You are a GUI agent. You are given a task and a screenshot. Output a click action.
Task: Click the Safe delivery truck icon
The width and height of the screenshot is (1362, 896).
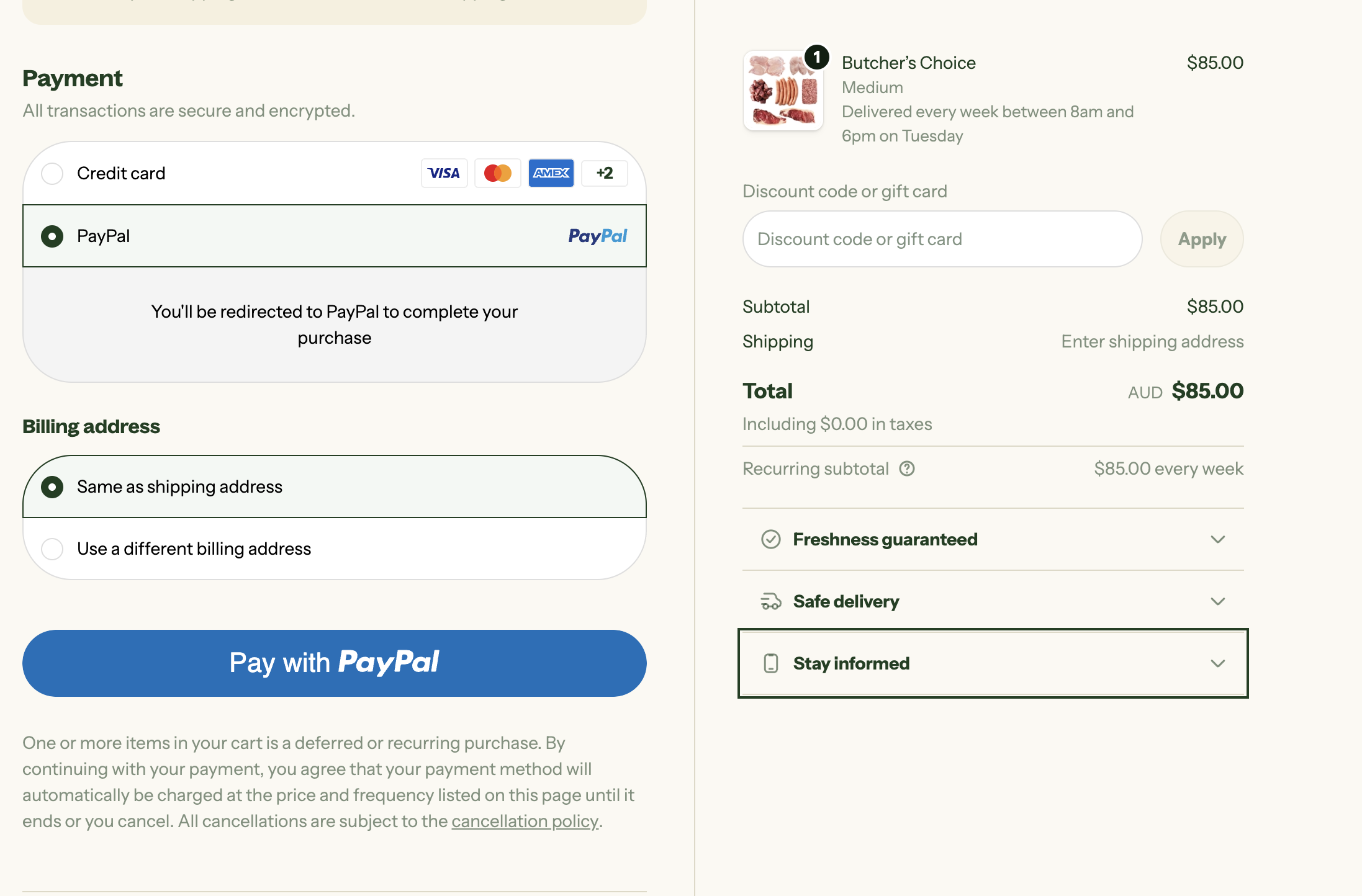coord(770,601)
